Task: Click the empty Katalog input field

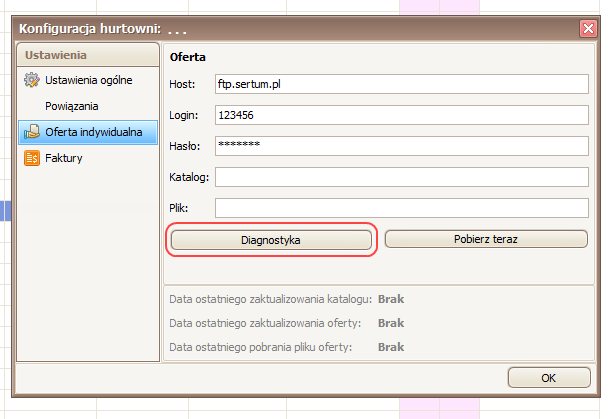Action: click(x=401, y=177)
